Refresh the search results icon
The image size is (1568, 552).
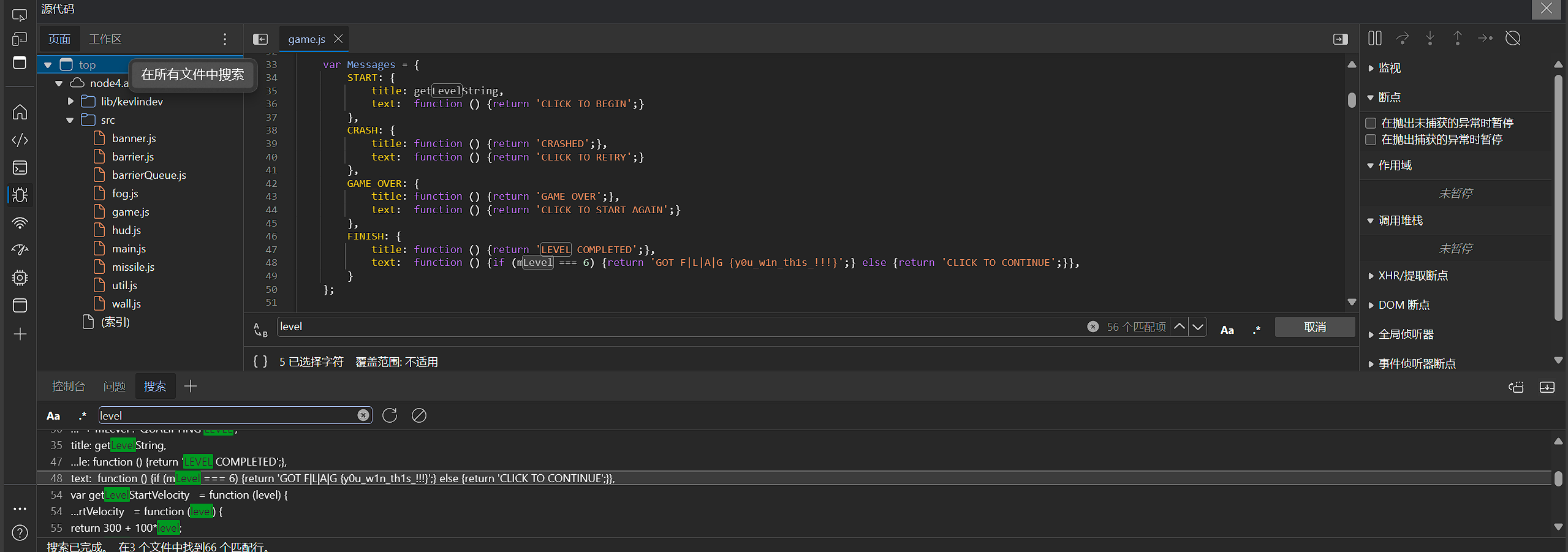tap(390, 415)
